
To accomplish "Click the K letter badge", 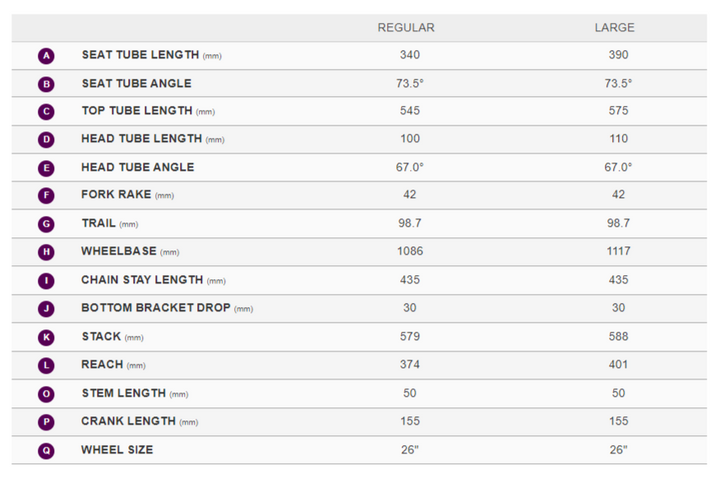I will coord(46,338).
